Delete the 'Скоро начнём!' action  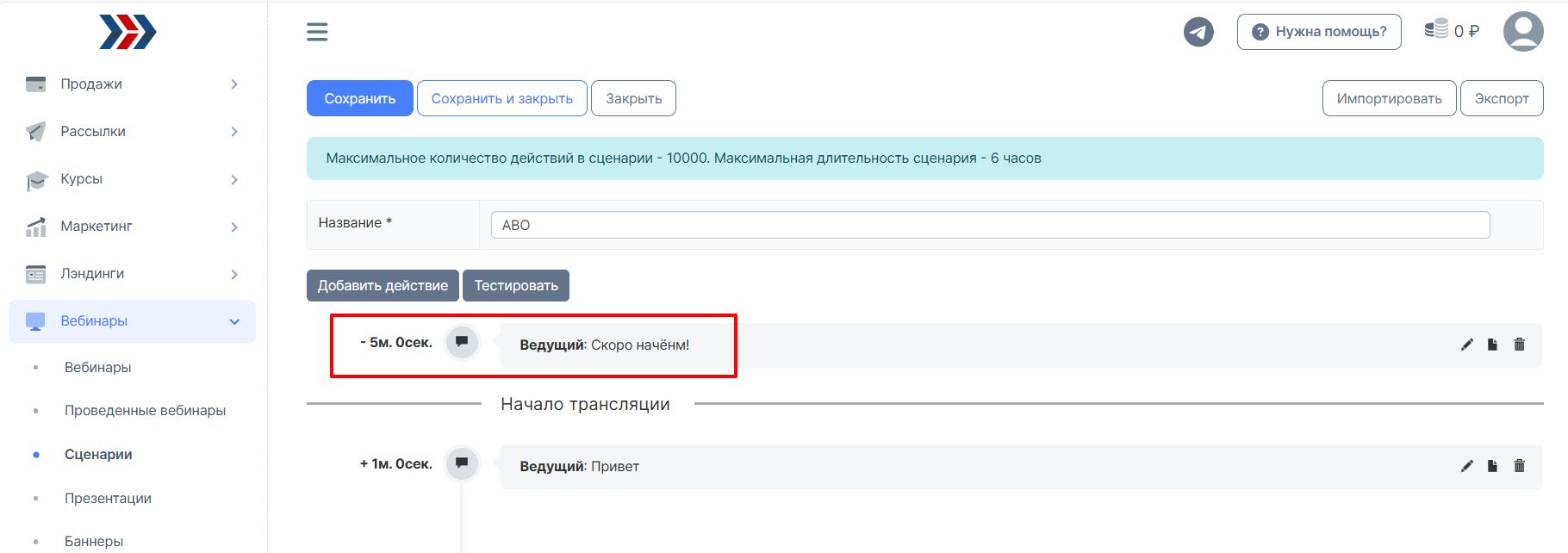[x=1519, y=345]
